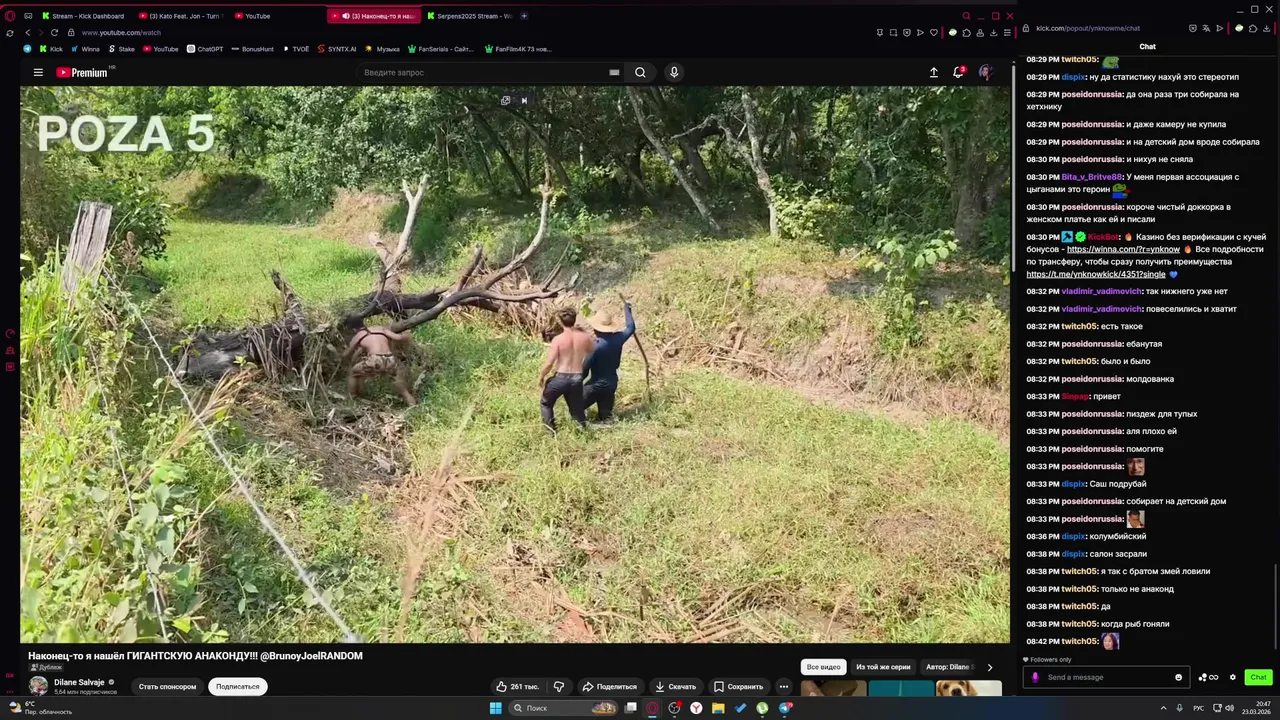The width and height of the screenshot is (1280, 720).
Task: Click Сохранить save button
Action: coord(739,686)
